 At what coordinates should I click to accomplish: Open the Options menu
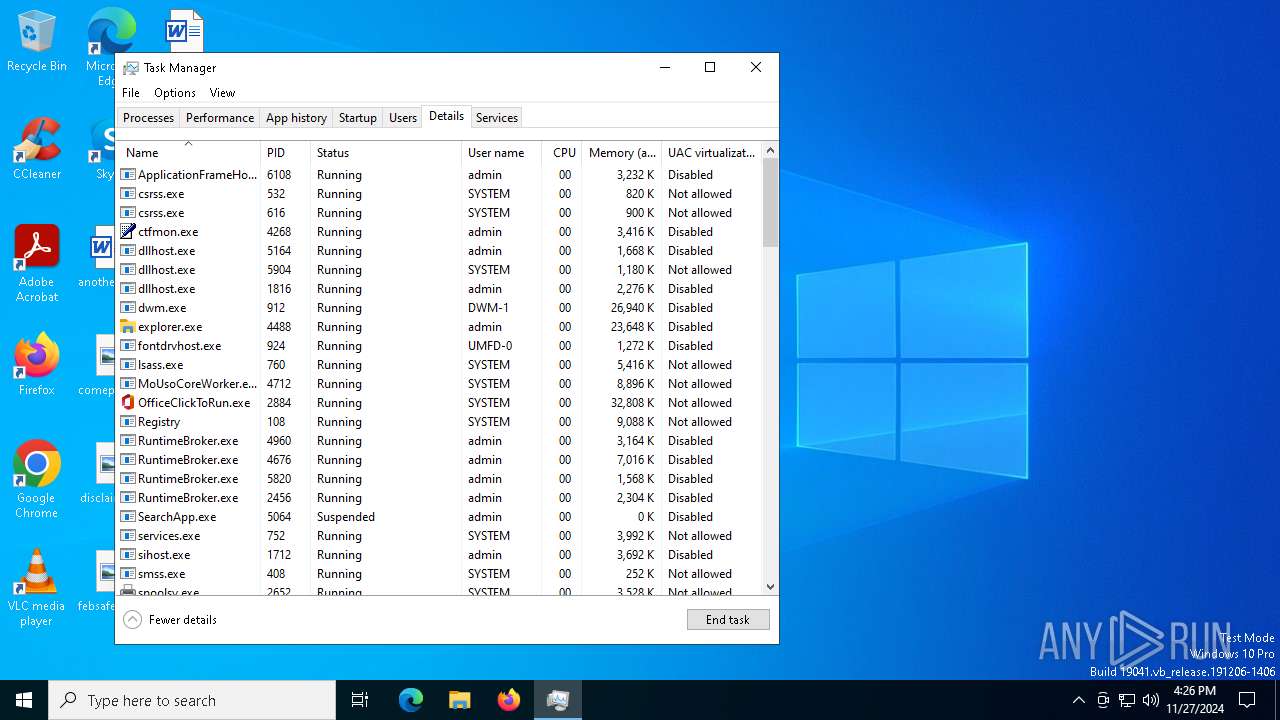[175, 93]
